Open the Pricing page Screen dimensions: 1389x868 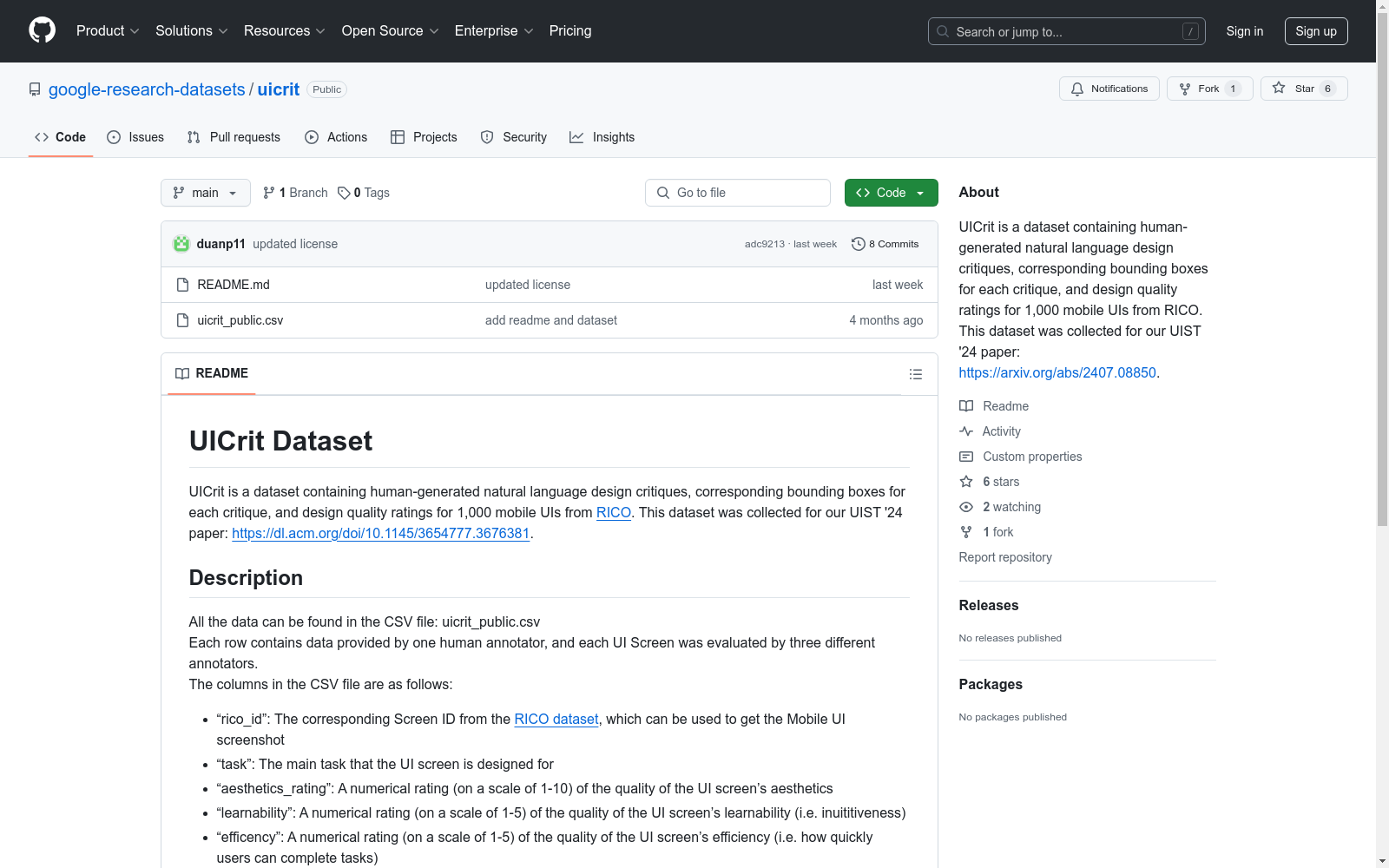click(x=570, y=30)
